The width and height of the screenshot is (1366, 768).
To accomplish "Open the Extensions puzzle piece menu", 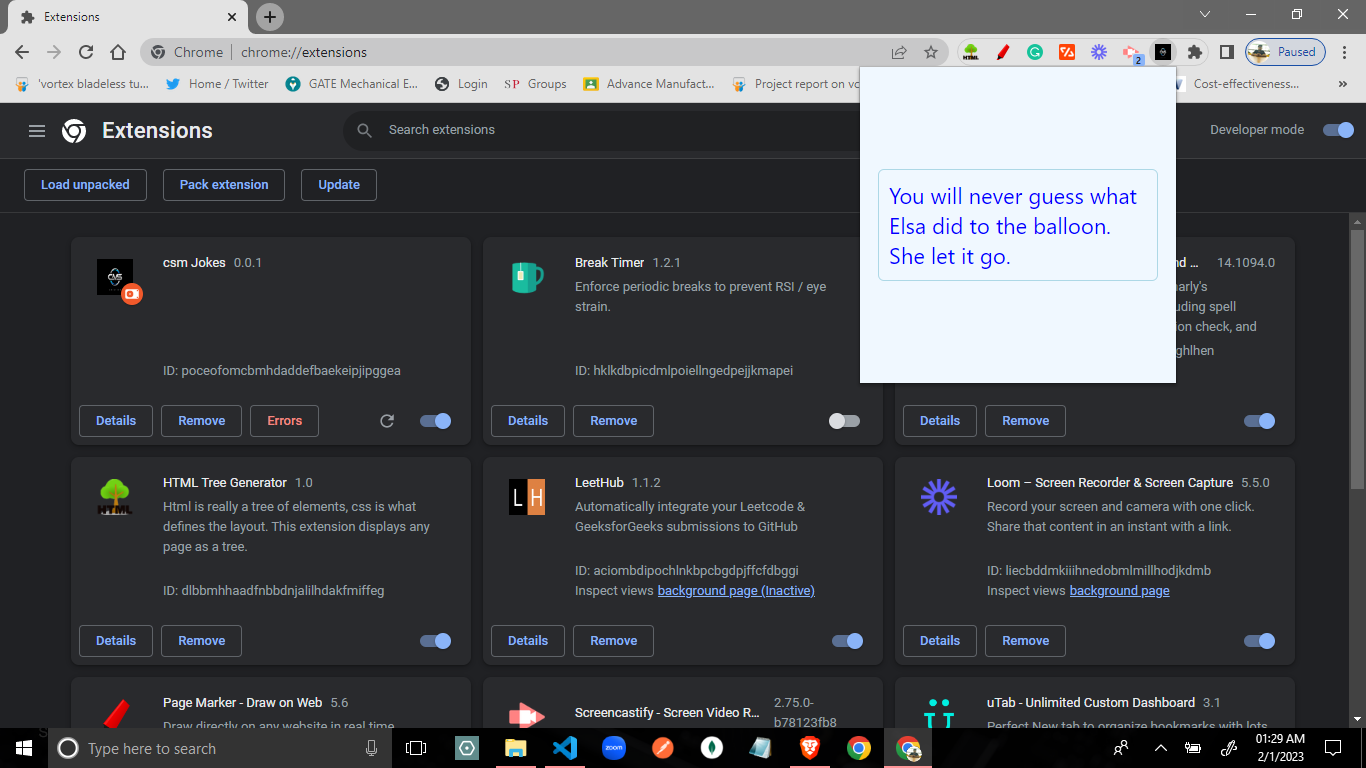I will point(1195,51).
